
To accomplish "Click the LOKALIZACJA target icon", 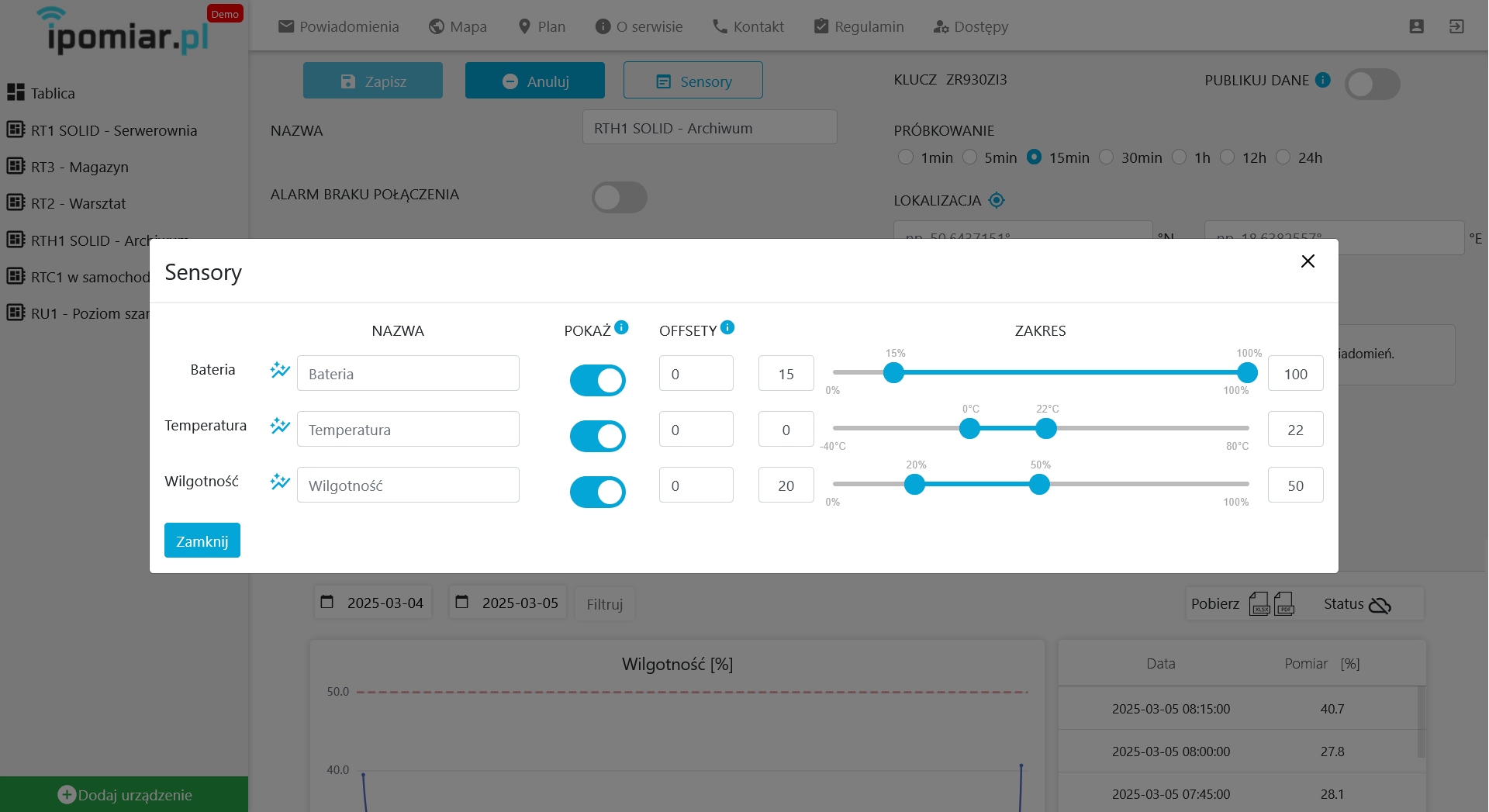I will tap(997, 200).
